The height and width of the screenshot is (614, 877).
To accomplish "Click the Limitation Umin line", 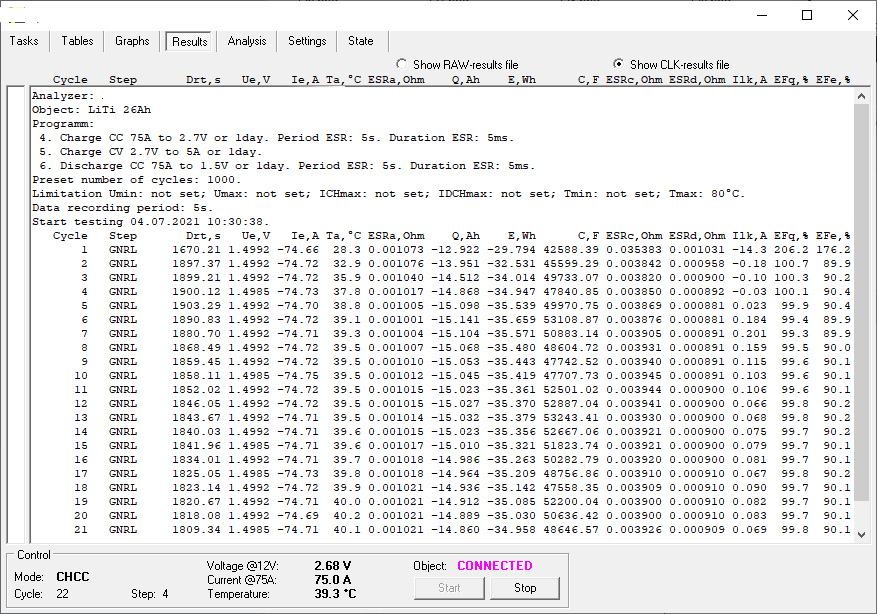I will 388,194.
